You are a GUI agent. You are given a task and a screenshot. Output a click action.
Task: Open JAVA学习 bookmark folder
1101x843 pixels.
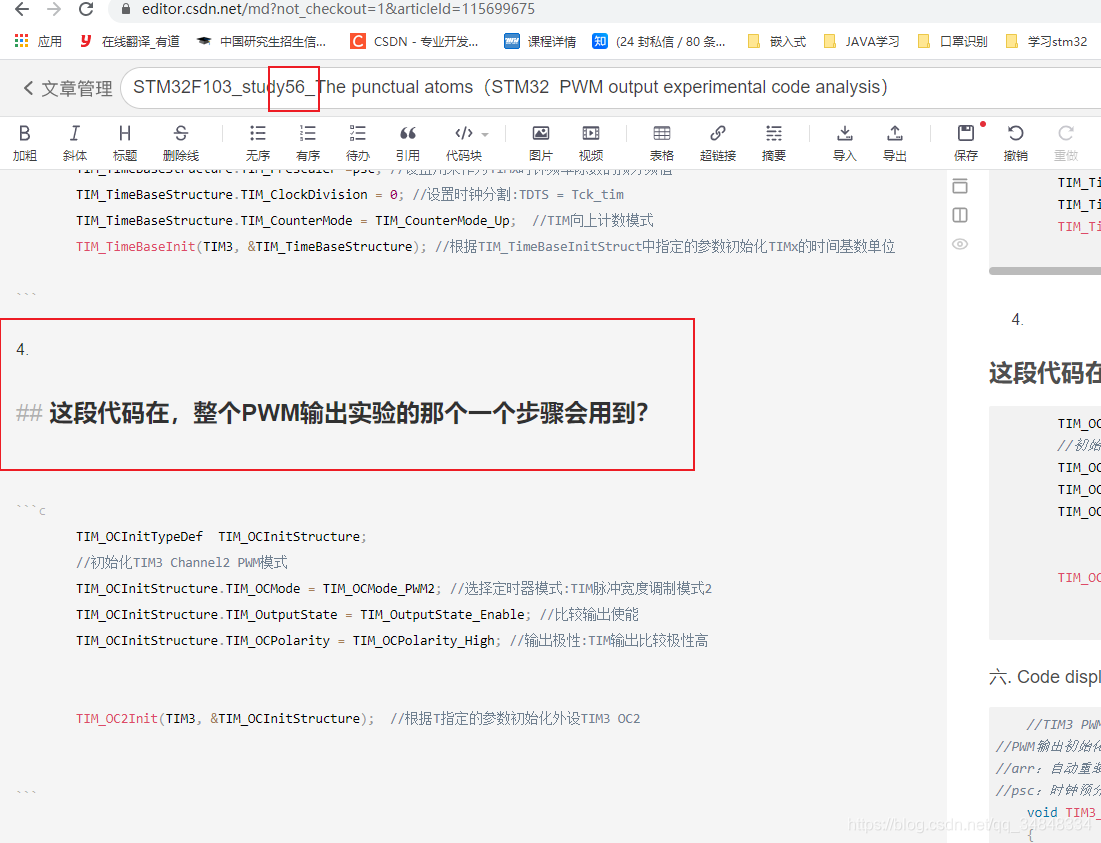pyautogui.click(x=862, y=41)
